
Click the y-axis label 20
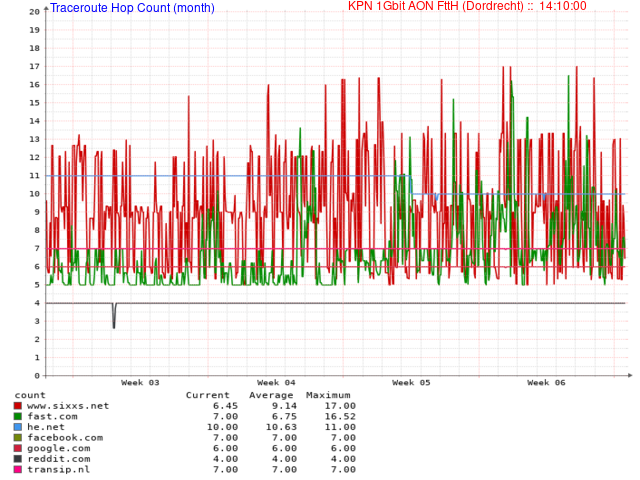pos(34,11)
